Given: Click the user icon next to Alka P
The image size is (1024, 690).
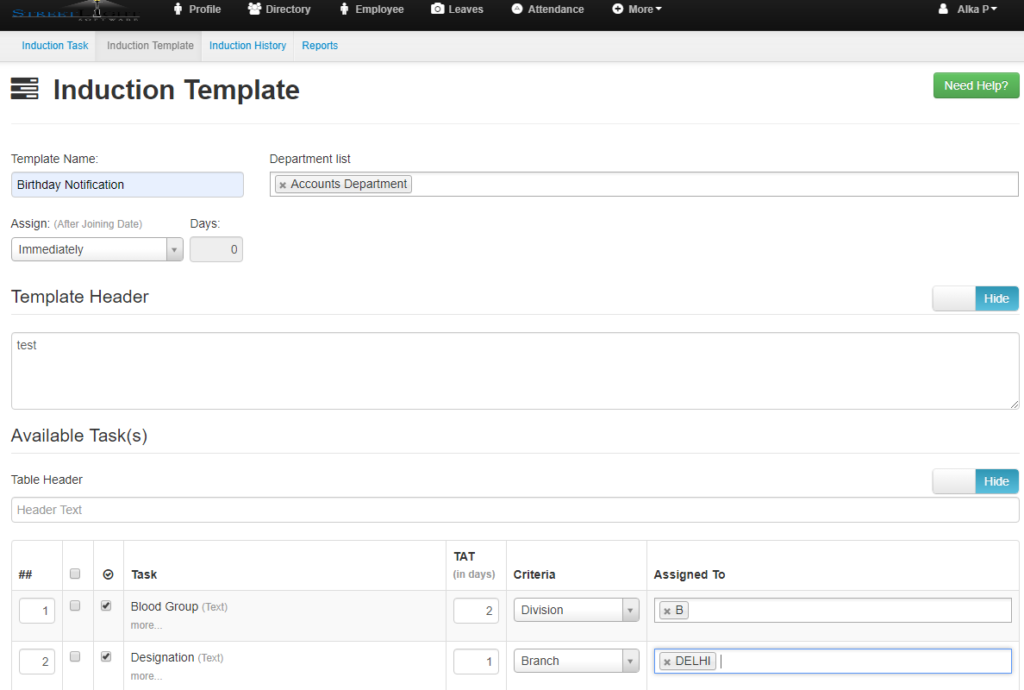Looking at the screenshot, I should tap(942, 9).
